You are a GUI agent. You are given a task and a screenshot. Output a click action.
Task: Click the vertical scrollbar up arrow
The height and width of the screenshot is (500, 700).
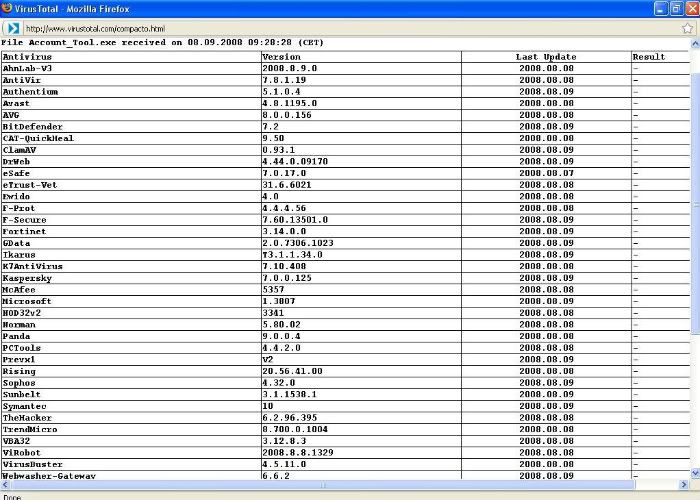[x=695, y=44]
